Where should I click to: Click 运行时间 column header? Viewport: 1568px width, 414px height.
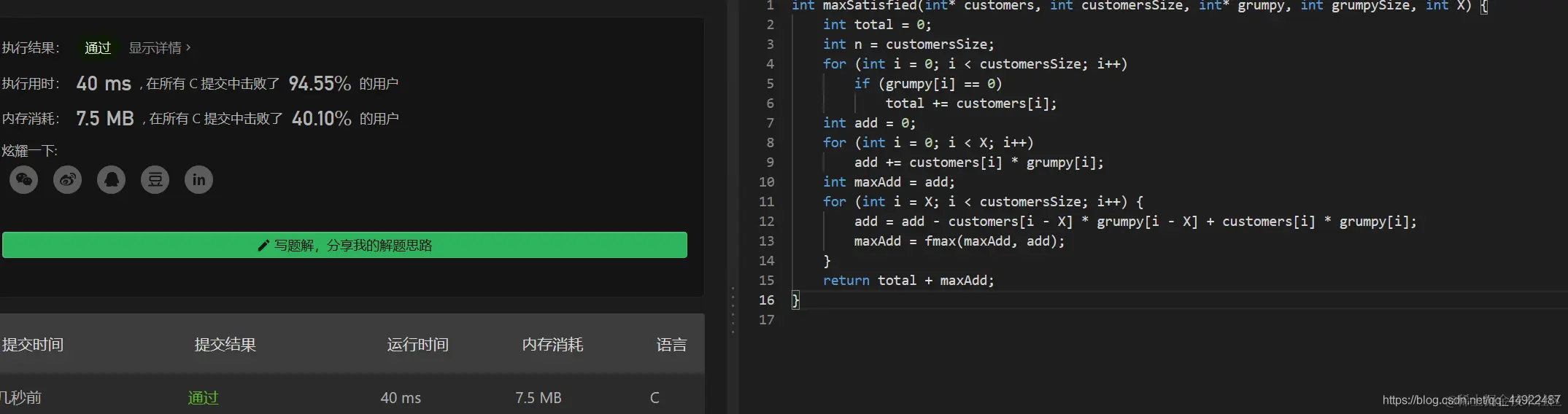click(x=418, y=345)
